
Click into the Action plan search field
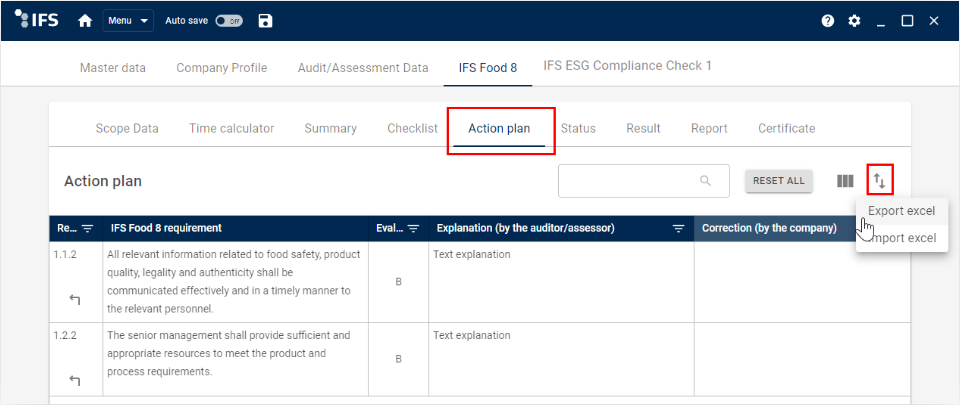[x=643, y=180]
